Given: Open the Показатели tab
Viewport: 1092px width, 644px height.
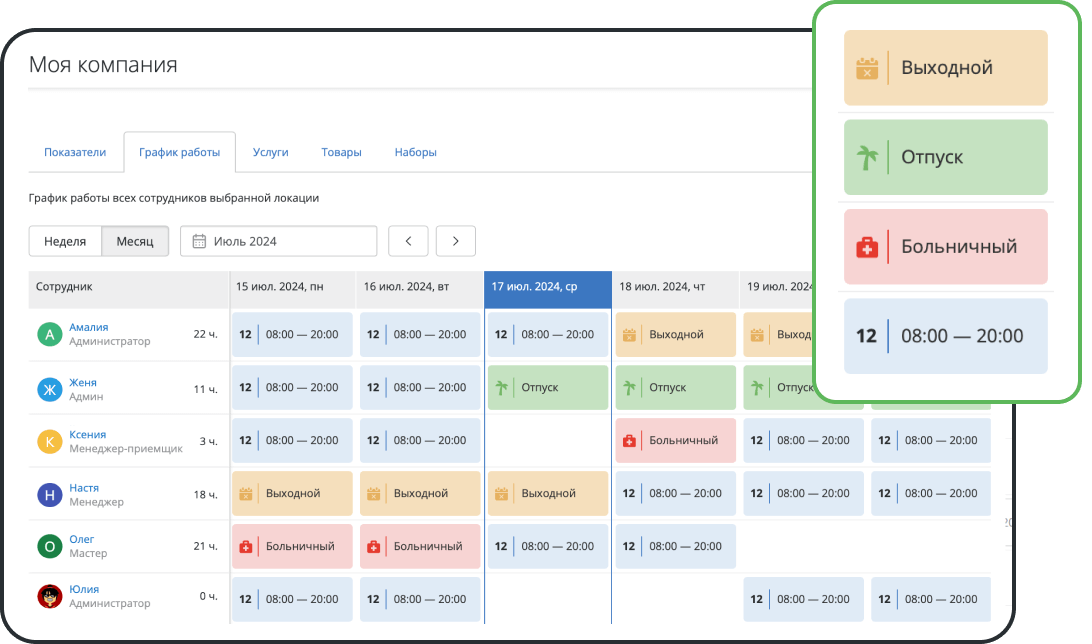Looking at the screenshot, I should (x=75, y=152).
